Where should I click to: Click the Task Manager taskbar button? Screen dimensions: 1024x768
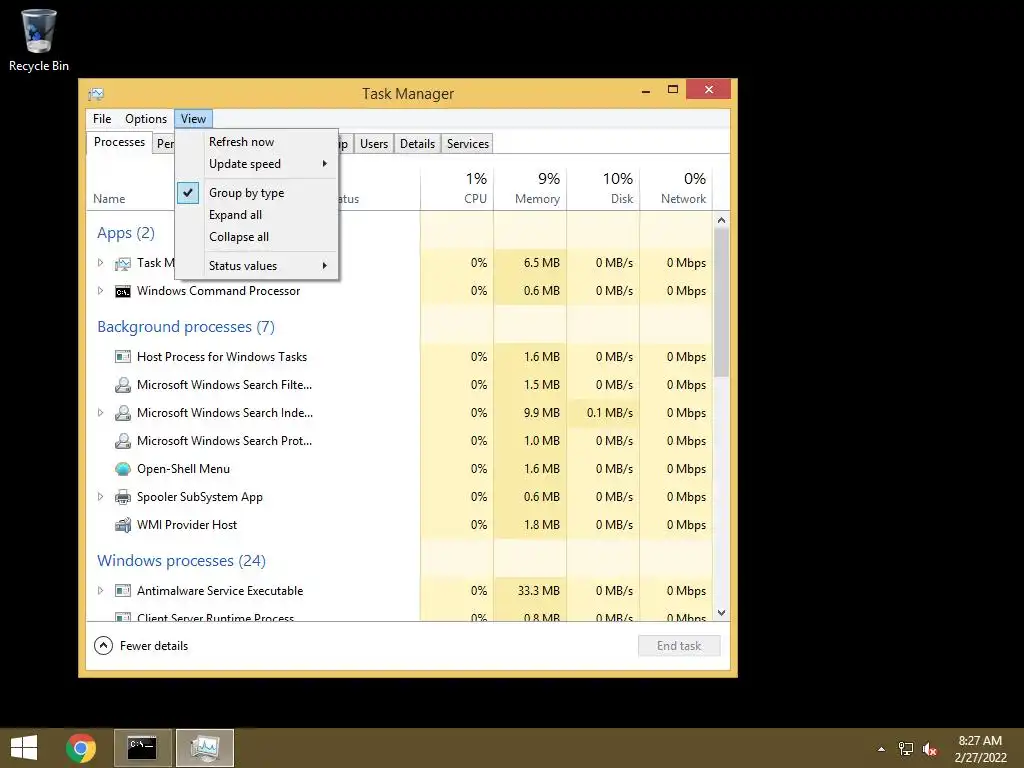[205, 748]
